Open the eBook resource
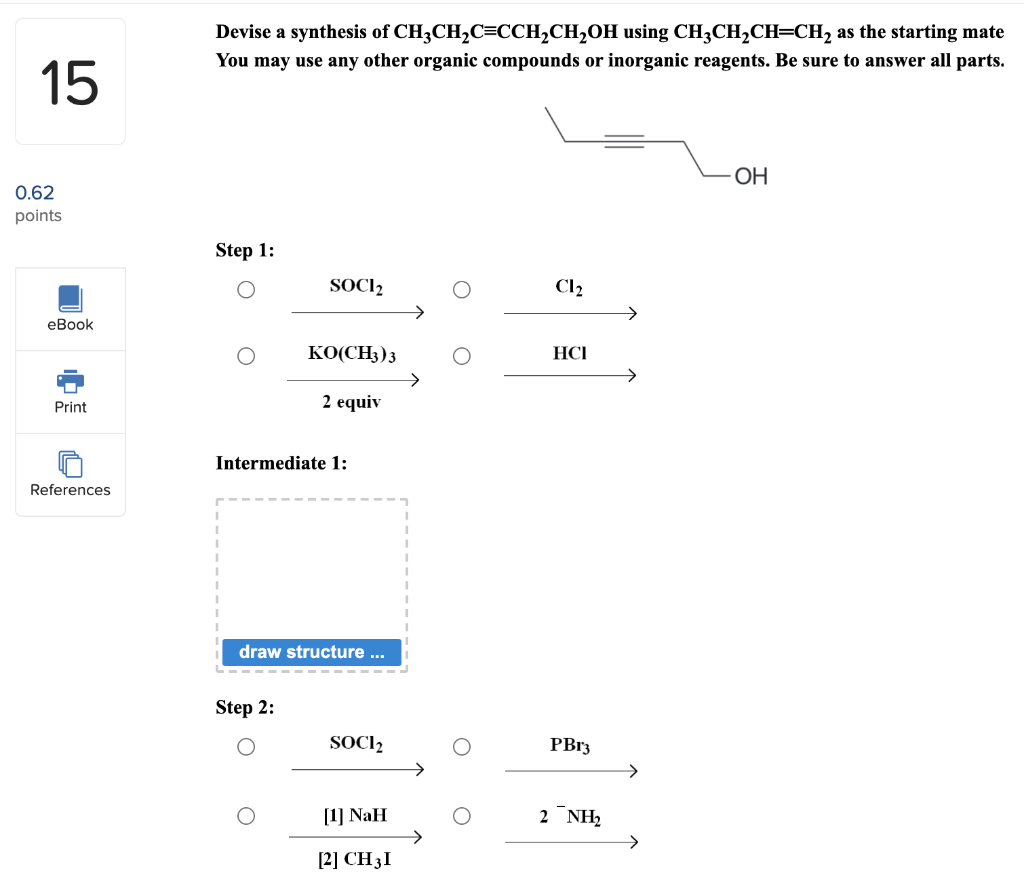This screenshot has height=894, width=1024. 70,305
